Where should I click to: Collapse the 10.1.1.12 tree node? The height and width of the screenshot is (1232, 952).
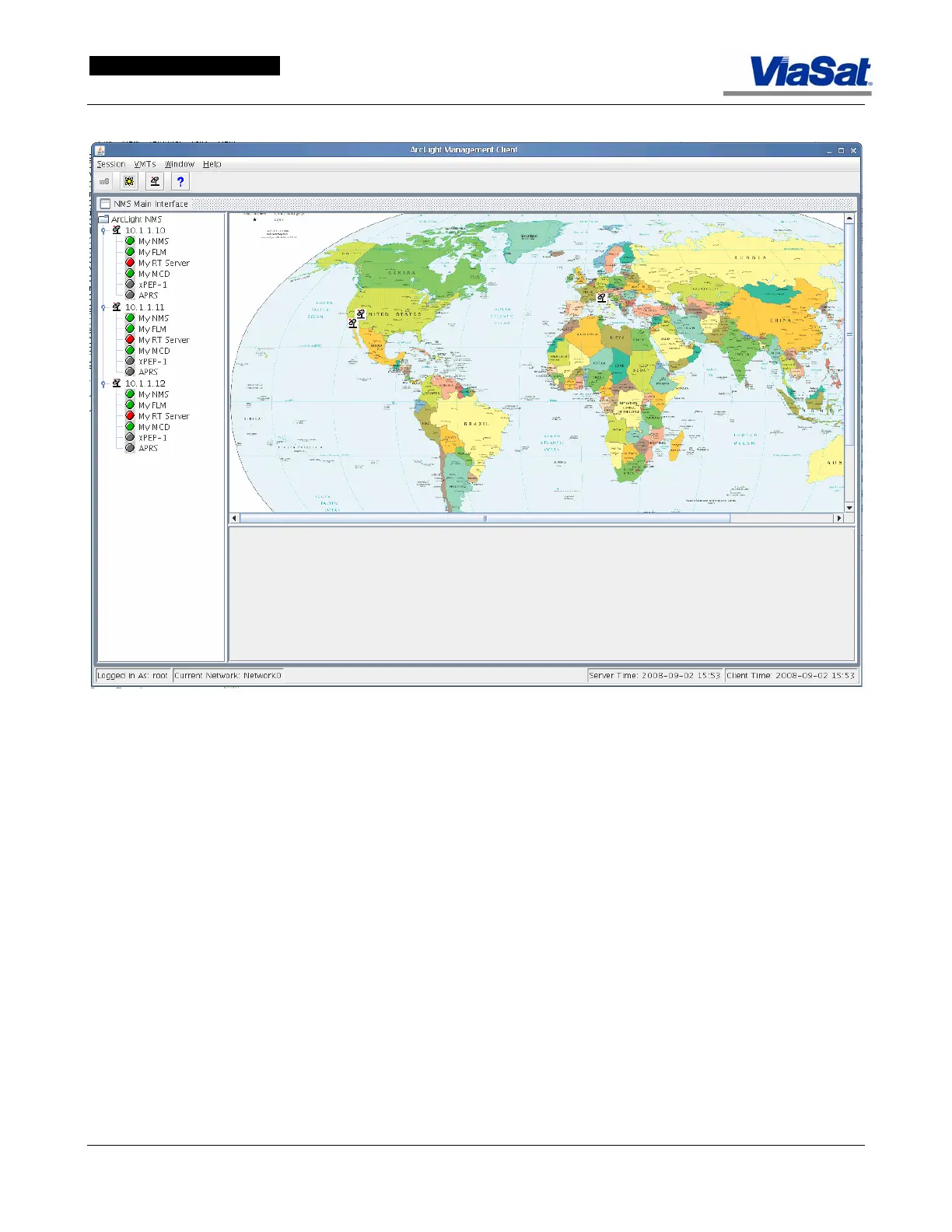[x=103, y=384]
